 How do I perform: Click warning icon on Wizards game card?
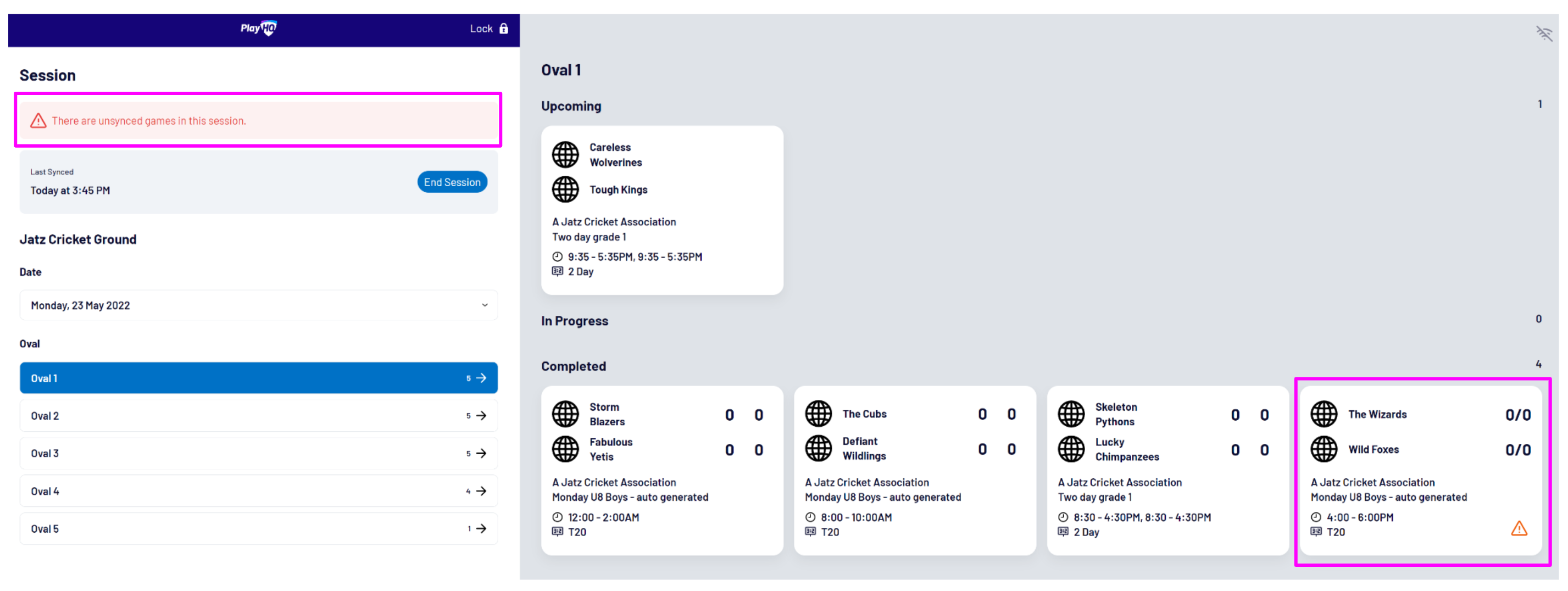click(x=1519, y=528)
